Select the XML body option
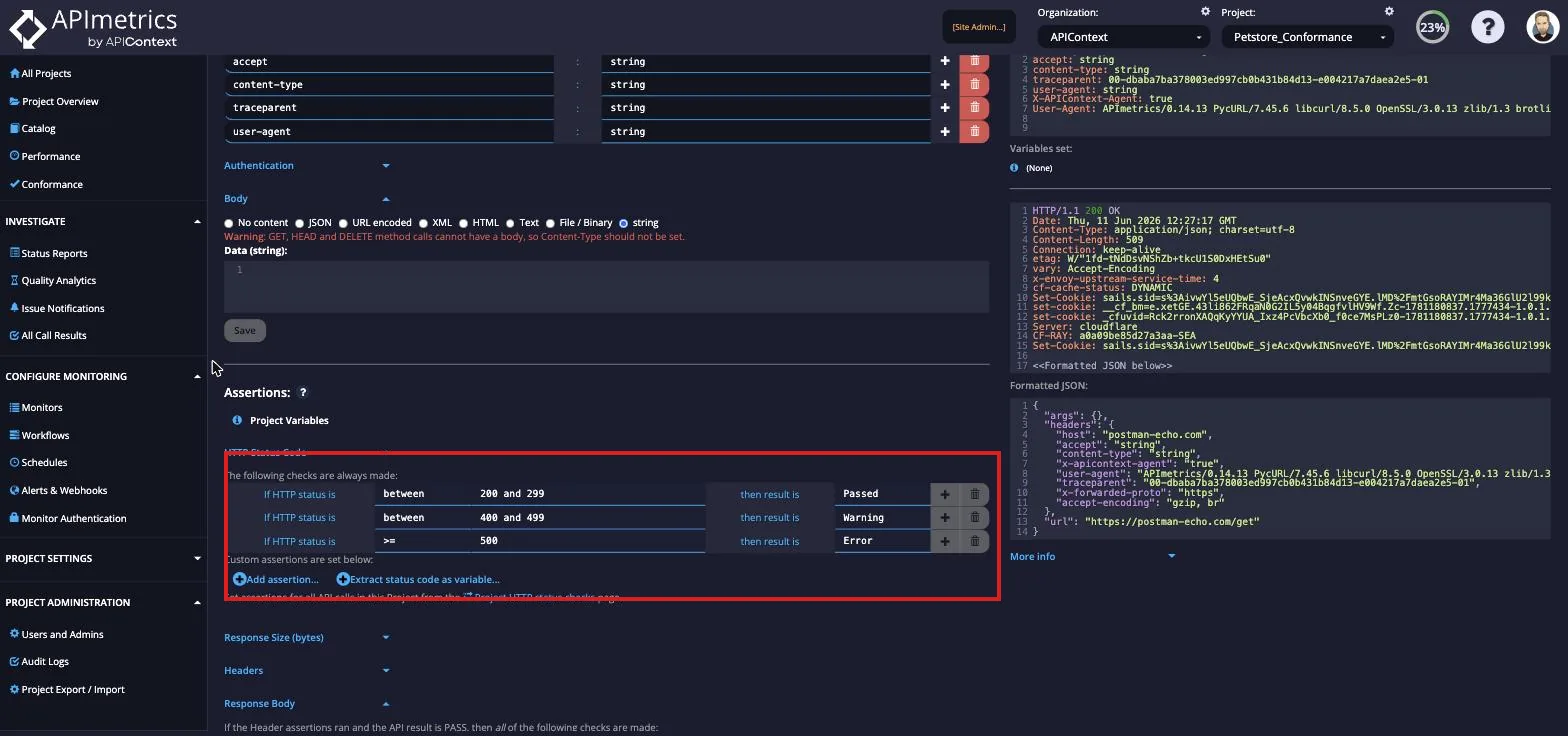1568x736 pixels. (x=423, y=223)
